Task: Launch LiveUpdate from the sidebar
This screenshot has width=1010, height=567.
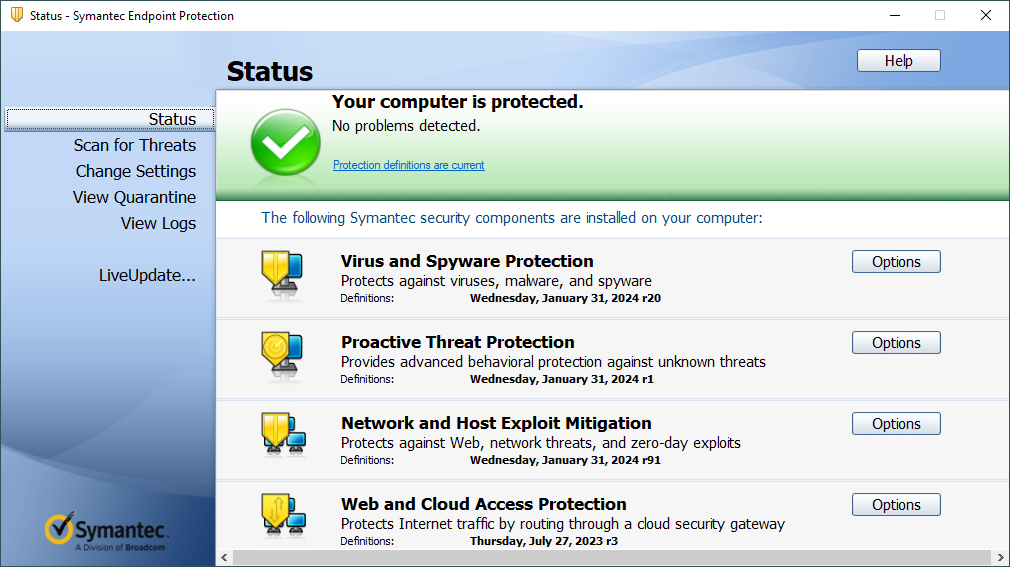Action: [147, 275]
